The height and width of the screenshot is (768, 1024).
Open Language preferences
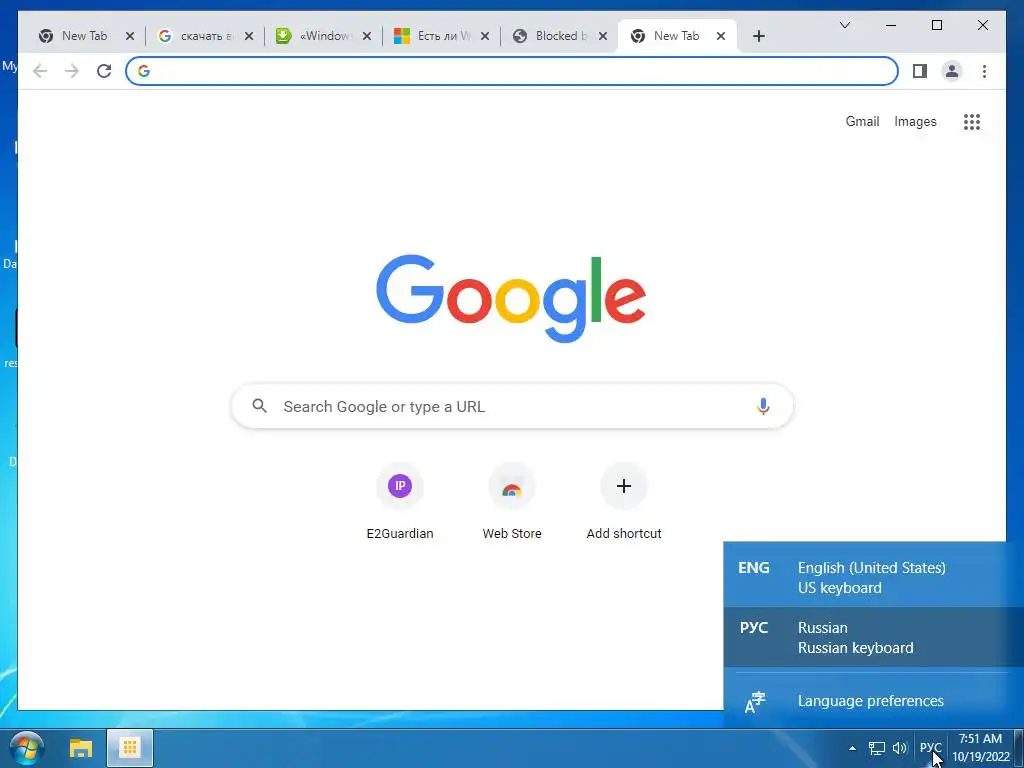874,701
